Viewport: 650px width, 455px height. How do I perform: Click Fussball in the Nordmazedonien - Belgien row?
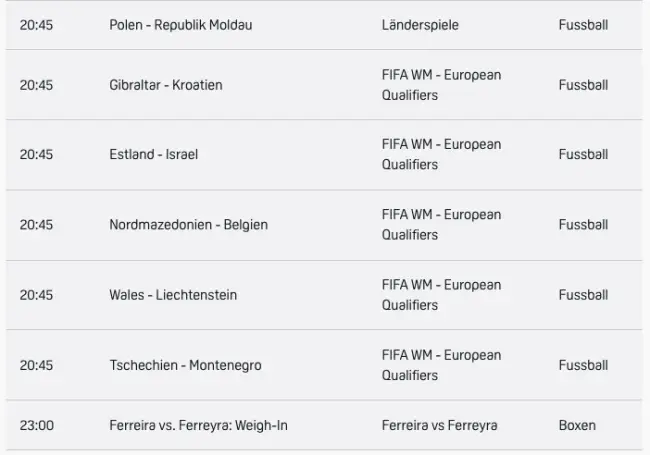point(583,225)
